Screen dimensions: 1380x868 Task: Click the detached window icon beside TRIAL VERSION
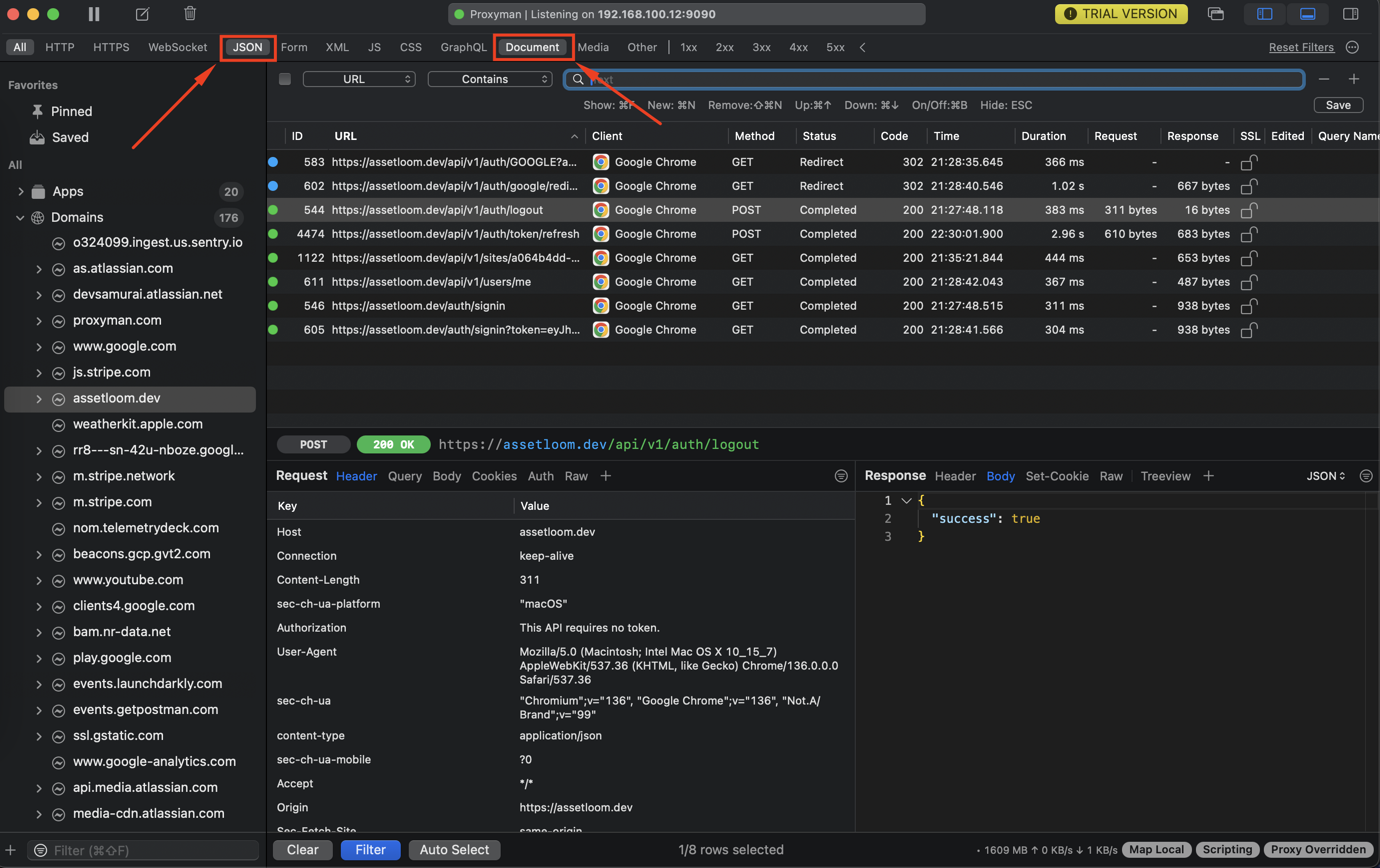point(1216,14)
